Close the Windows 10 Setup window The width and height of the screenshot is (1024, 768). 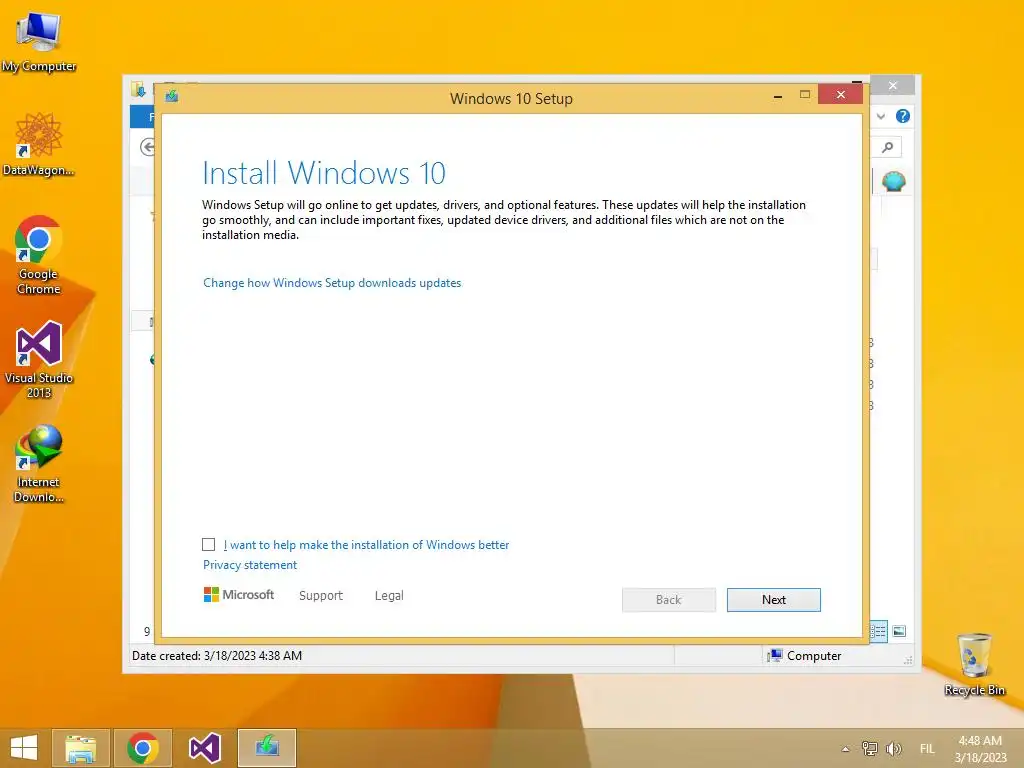[x=840, y=95]
